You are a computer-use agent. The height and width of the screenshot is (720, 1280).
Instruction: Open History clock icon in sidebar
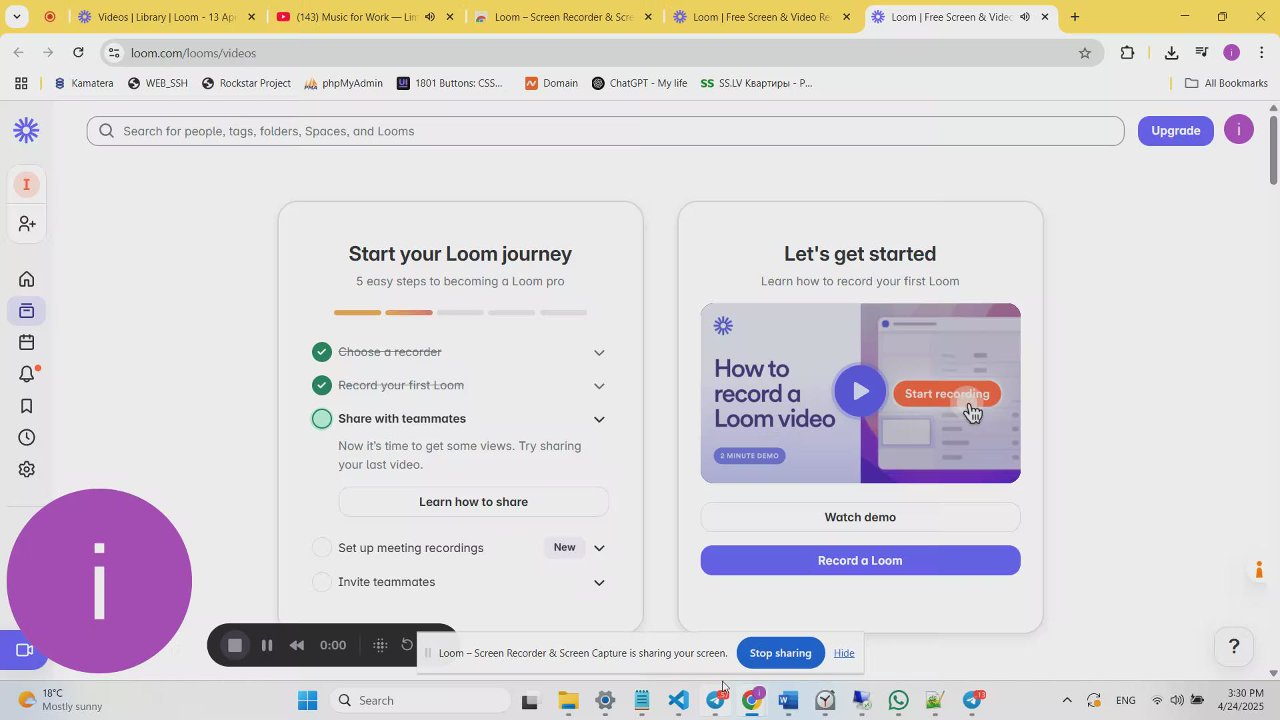tap(27, 438)
